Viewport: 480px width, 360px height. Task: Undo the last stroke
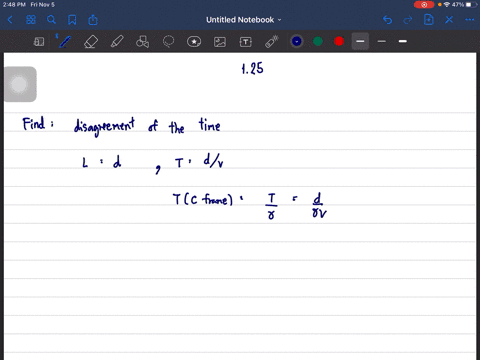click(x=387, y=20)
